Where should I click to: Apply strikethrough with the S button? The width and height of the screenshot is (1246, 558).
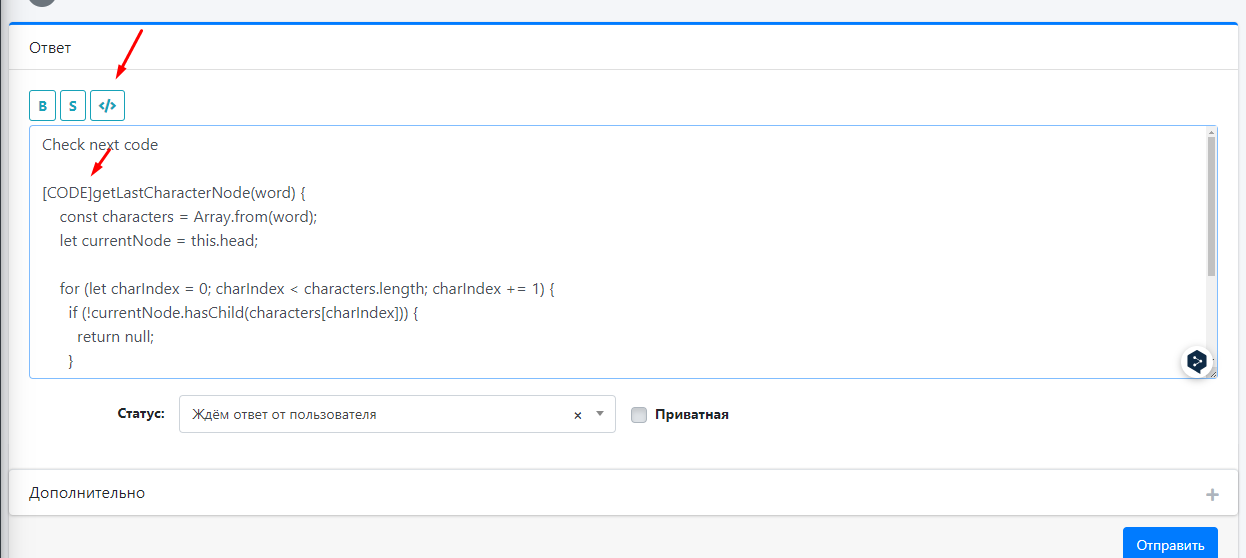pyautogui.click(x=72, y=105)
